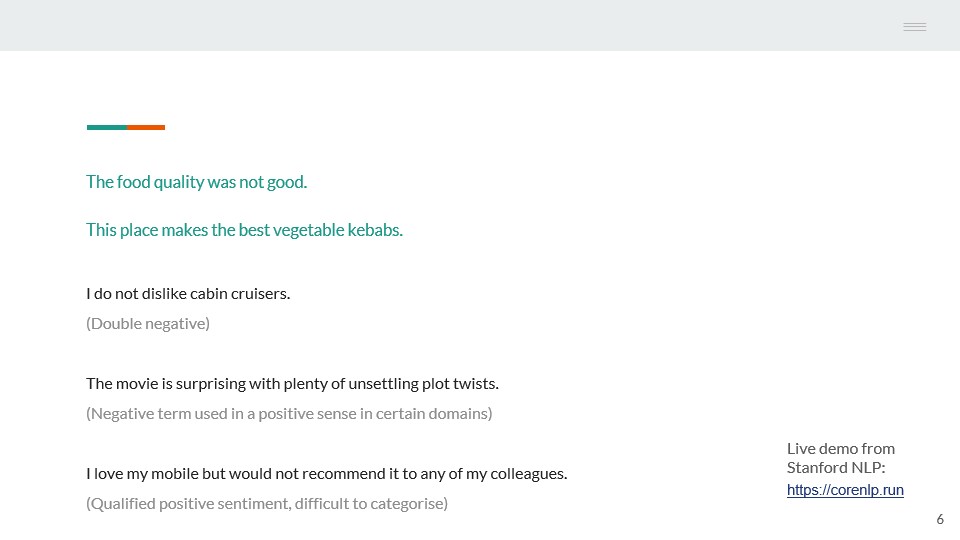This screenshot has height=540, width=960.
Task: Click the 'Negative term used in a positive sense' note
Action: 289,414
